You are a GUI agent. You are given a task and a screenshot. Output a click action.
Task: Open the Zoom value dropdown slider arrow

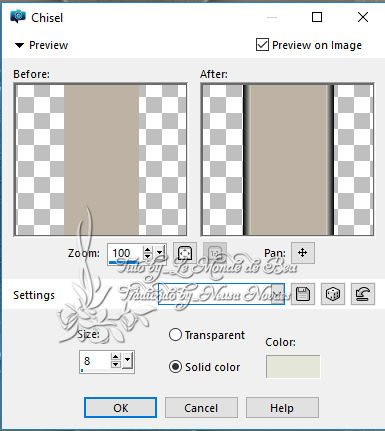tap(160, 253)
